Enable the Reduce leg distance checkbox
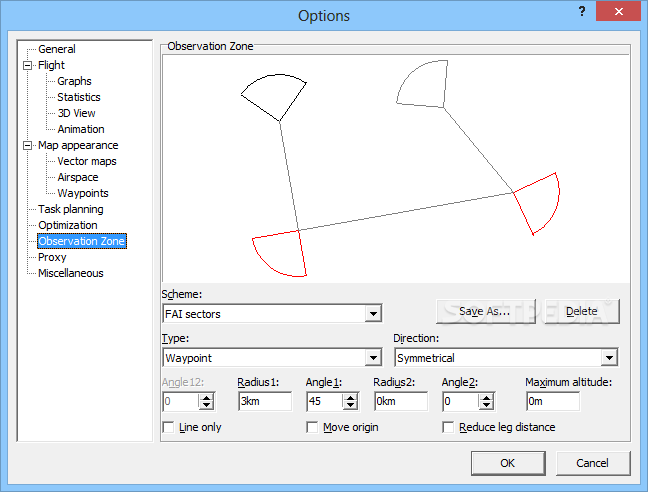Viewport: 648px width, 492px height. pos(448,427)
